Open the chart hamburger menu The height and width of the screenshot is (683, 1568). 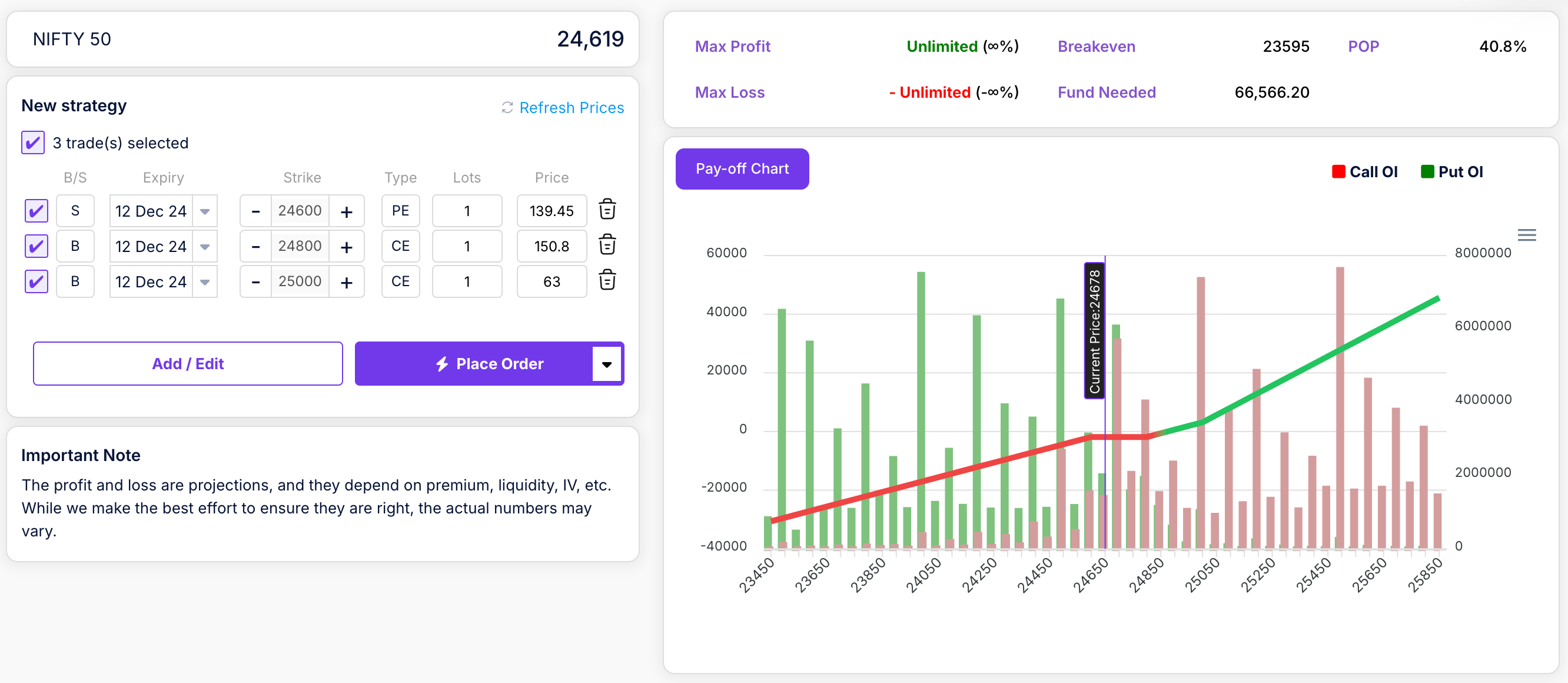1526,235
